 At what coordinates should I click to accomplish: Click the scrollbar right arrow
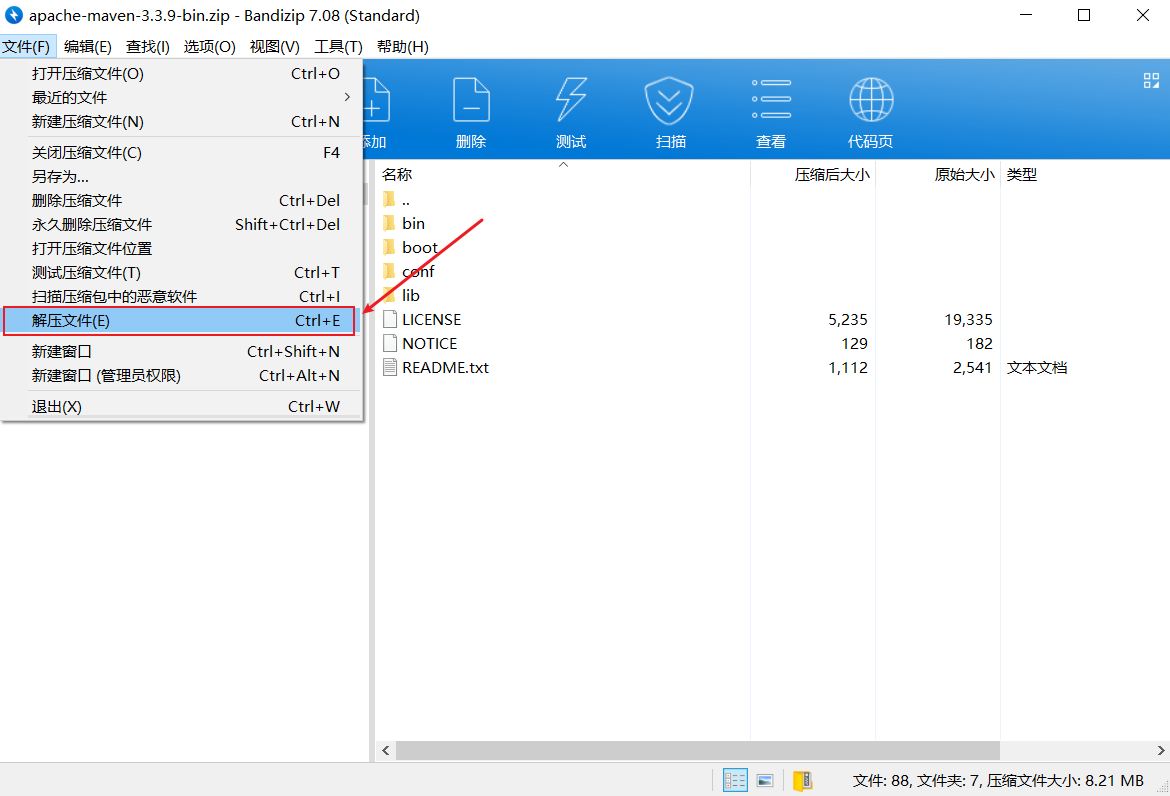[1160, 750]
